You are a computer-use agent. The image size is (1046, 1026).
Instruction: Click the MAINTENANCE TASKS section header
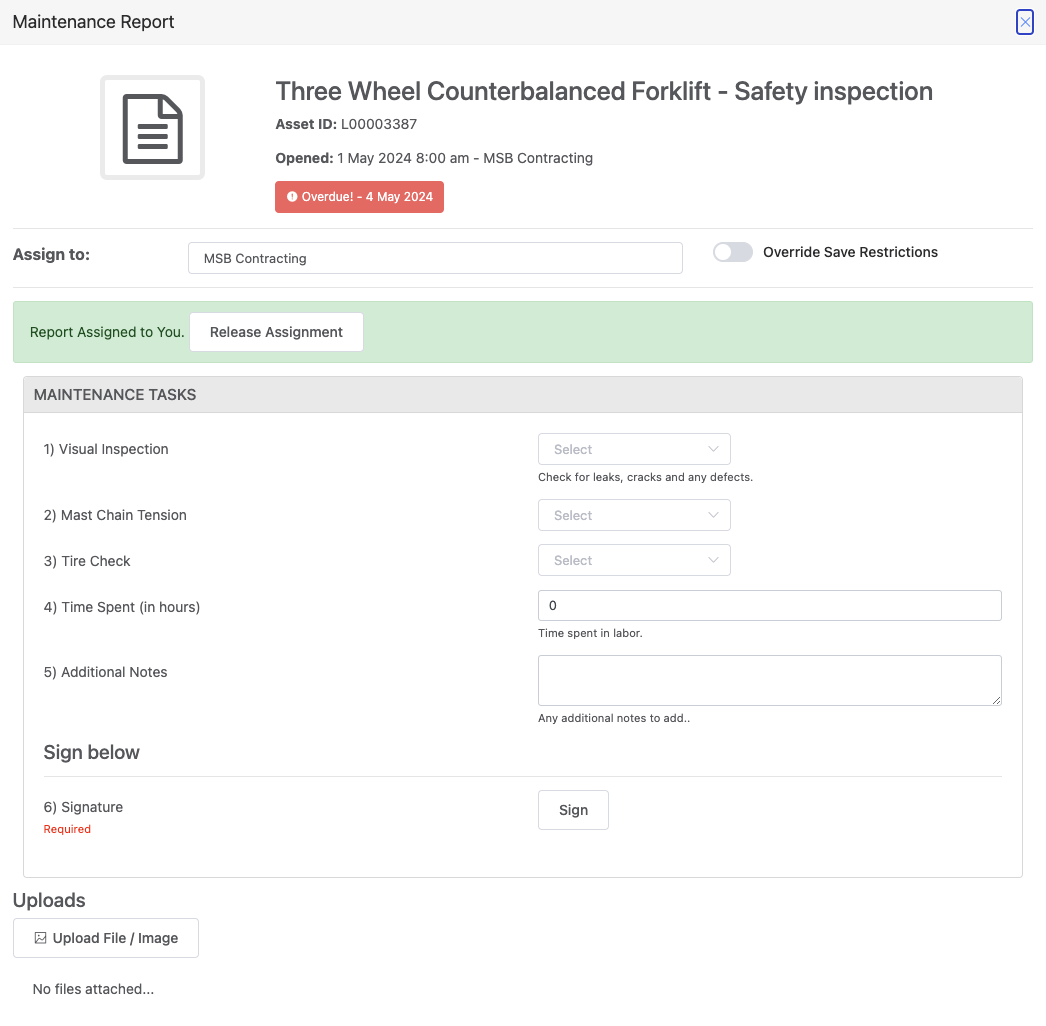pos(115,394)
